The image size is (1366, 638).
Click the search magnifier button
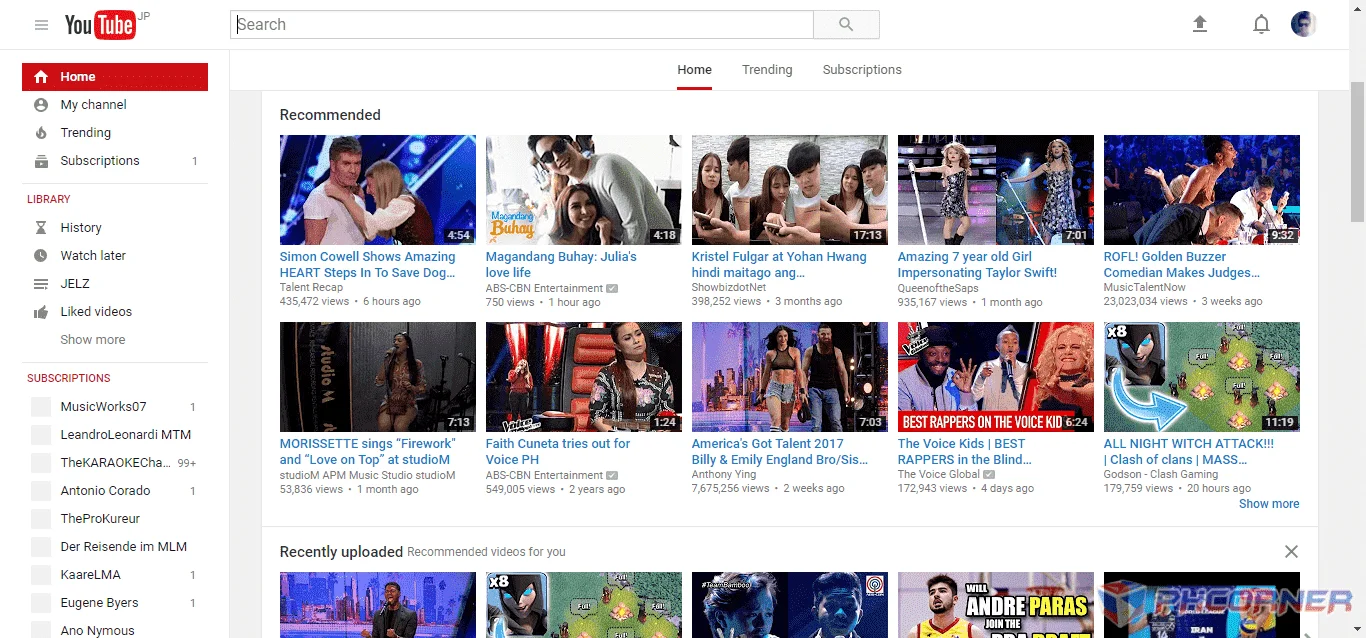pyautogui.click(x=846, y=24)
